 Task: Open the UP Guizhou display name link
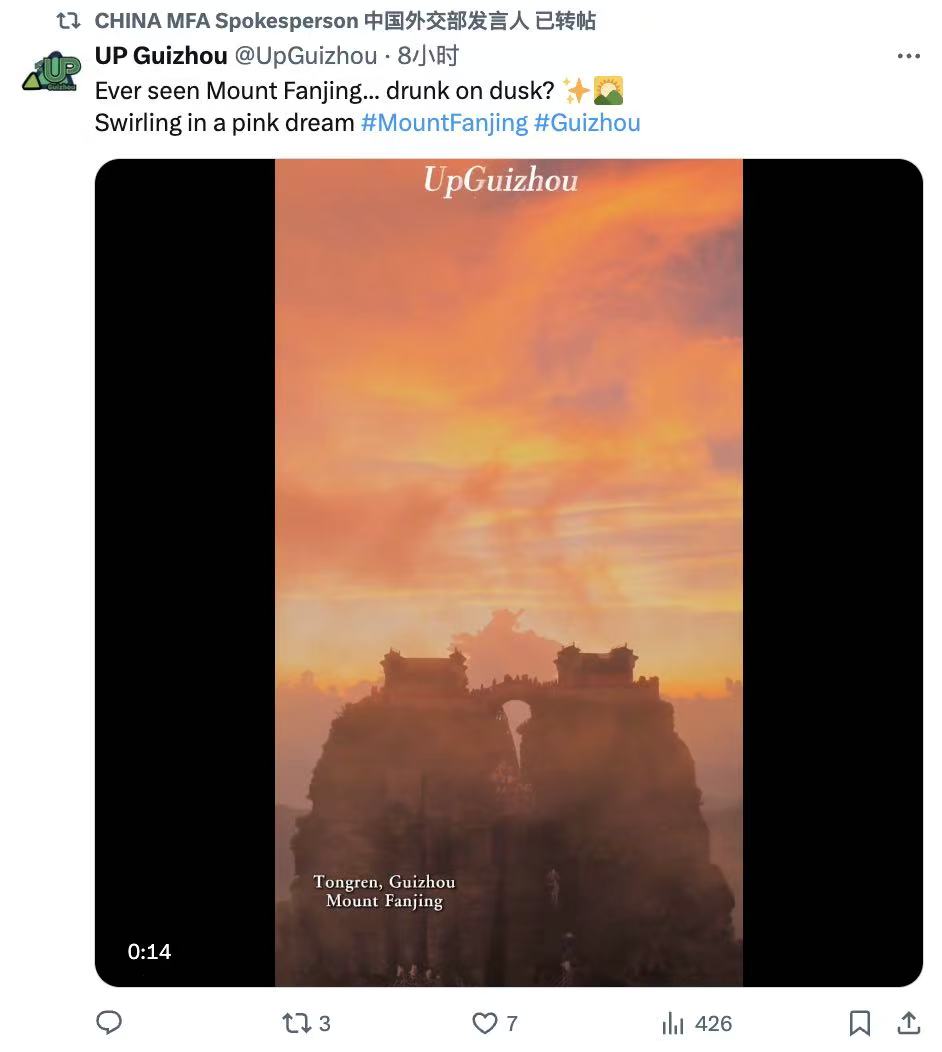tap(161, 56)
